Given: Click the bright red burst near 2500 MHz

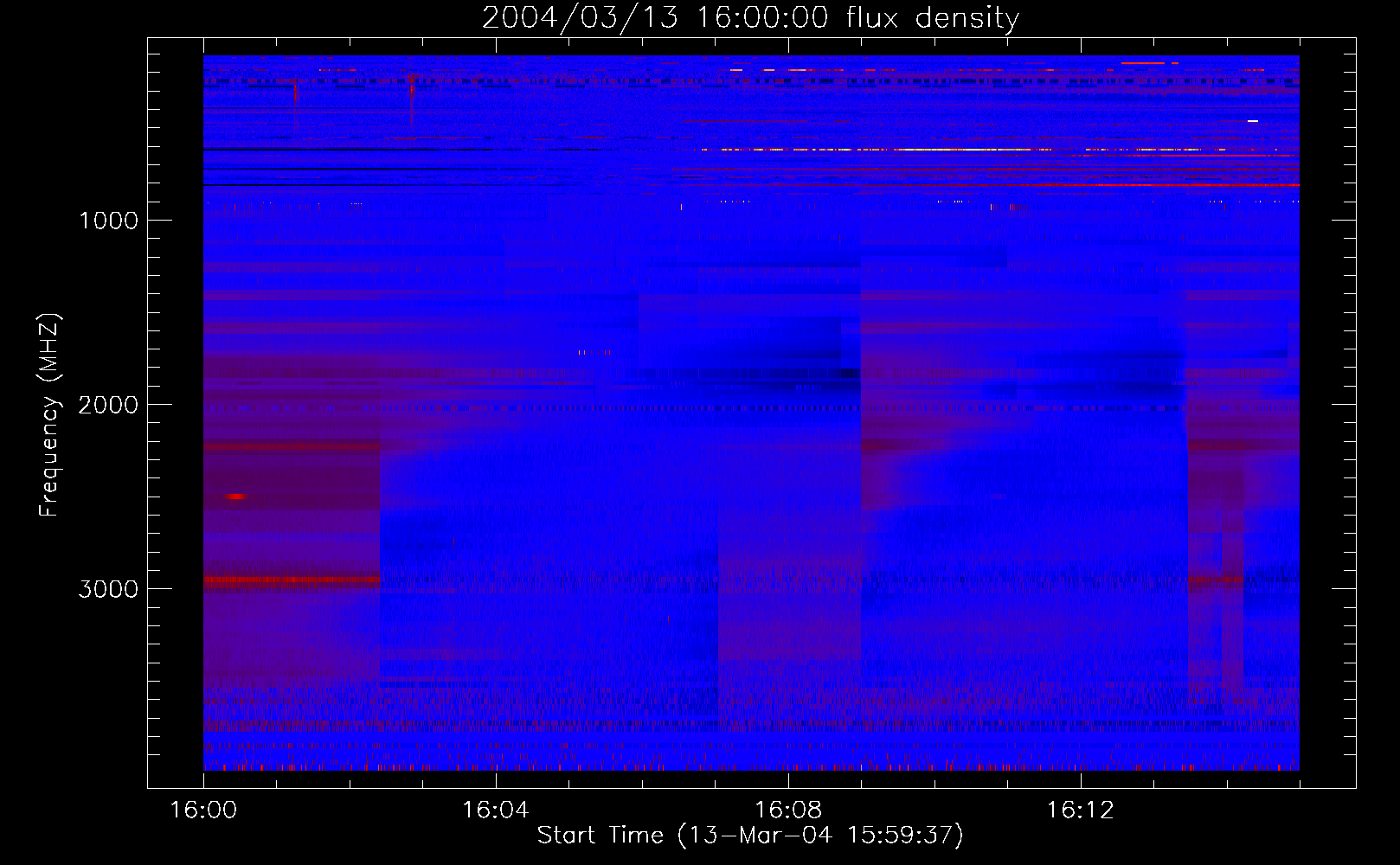Looking at the screenshot, I should 235,497.
